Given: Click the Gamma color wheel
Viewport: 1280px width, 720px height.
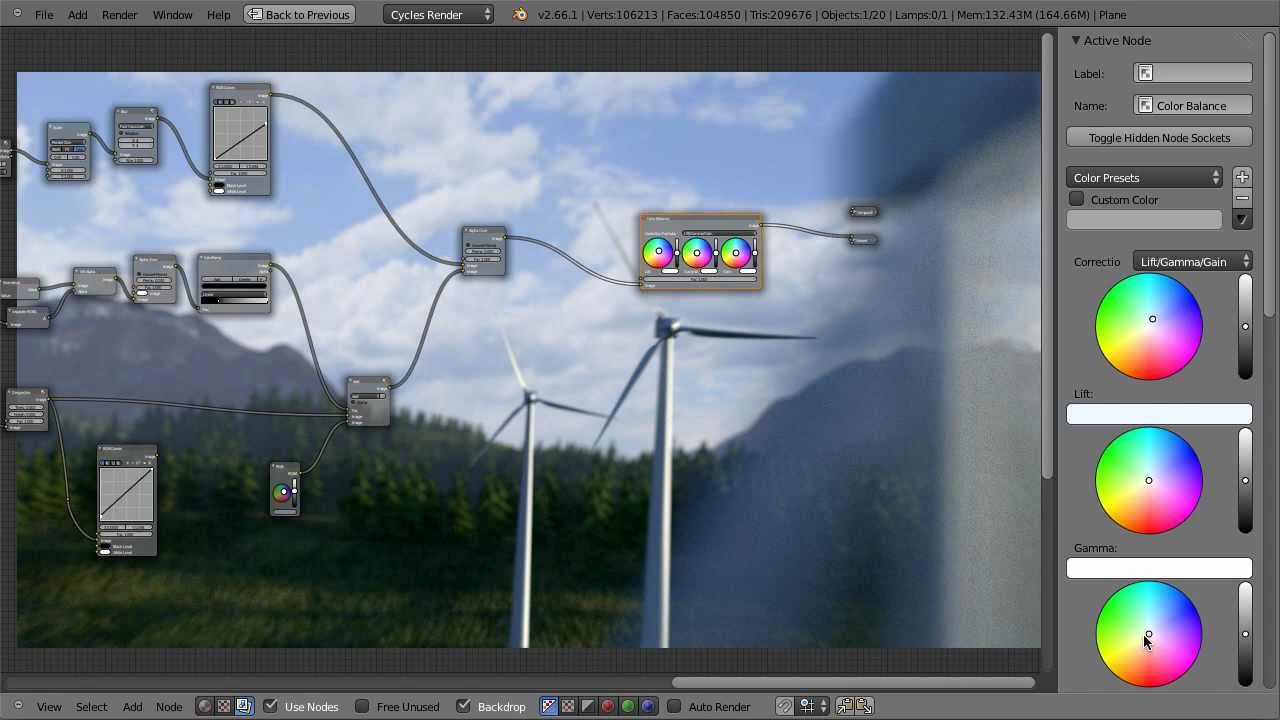Looking at the screenshot, I should [x=1148, y=481].
